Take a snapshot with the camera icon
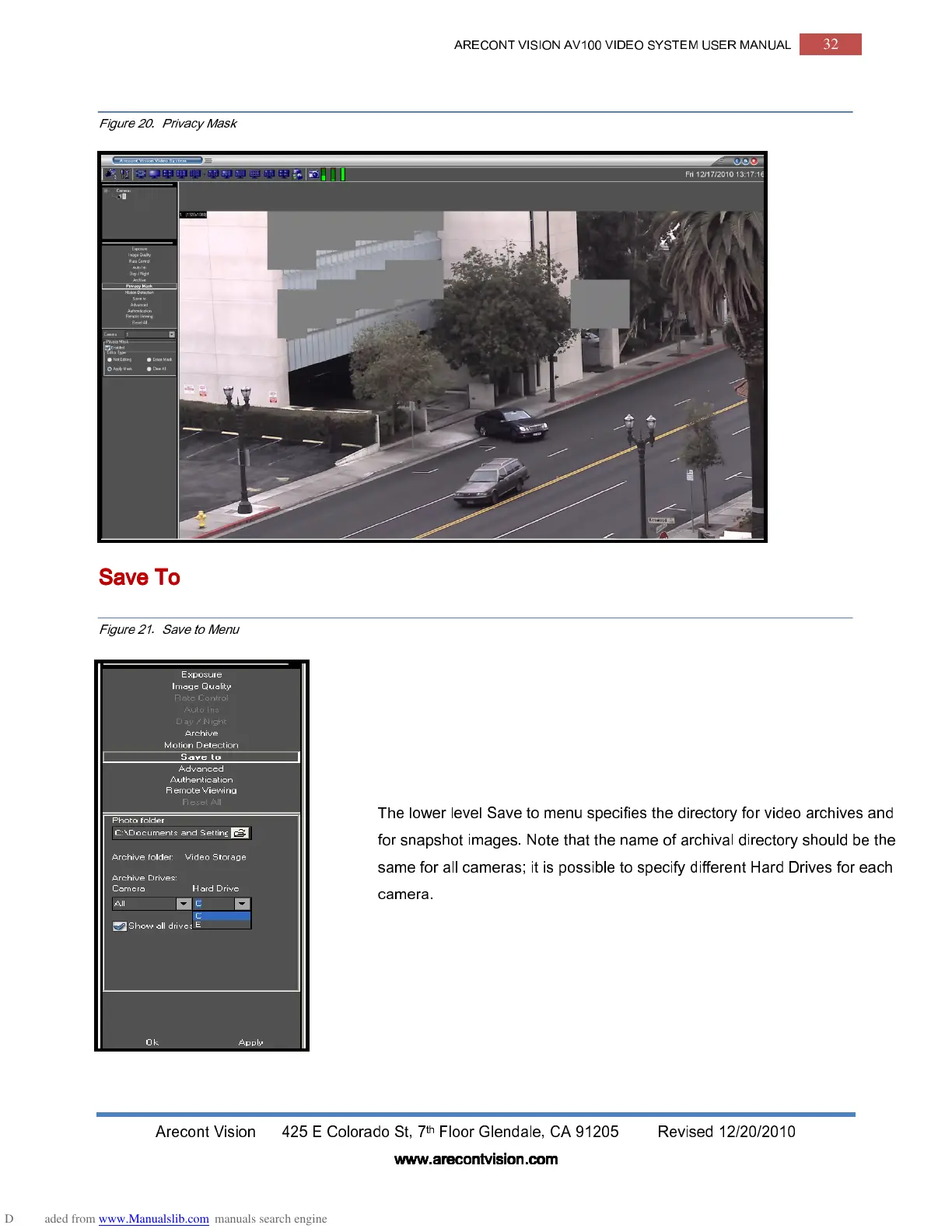Image resolution: width=952 pixels, height=1232 pixels. [x=313, y=173]
